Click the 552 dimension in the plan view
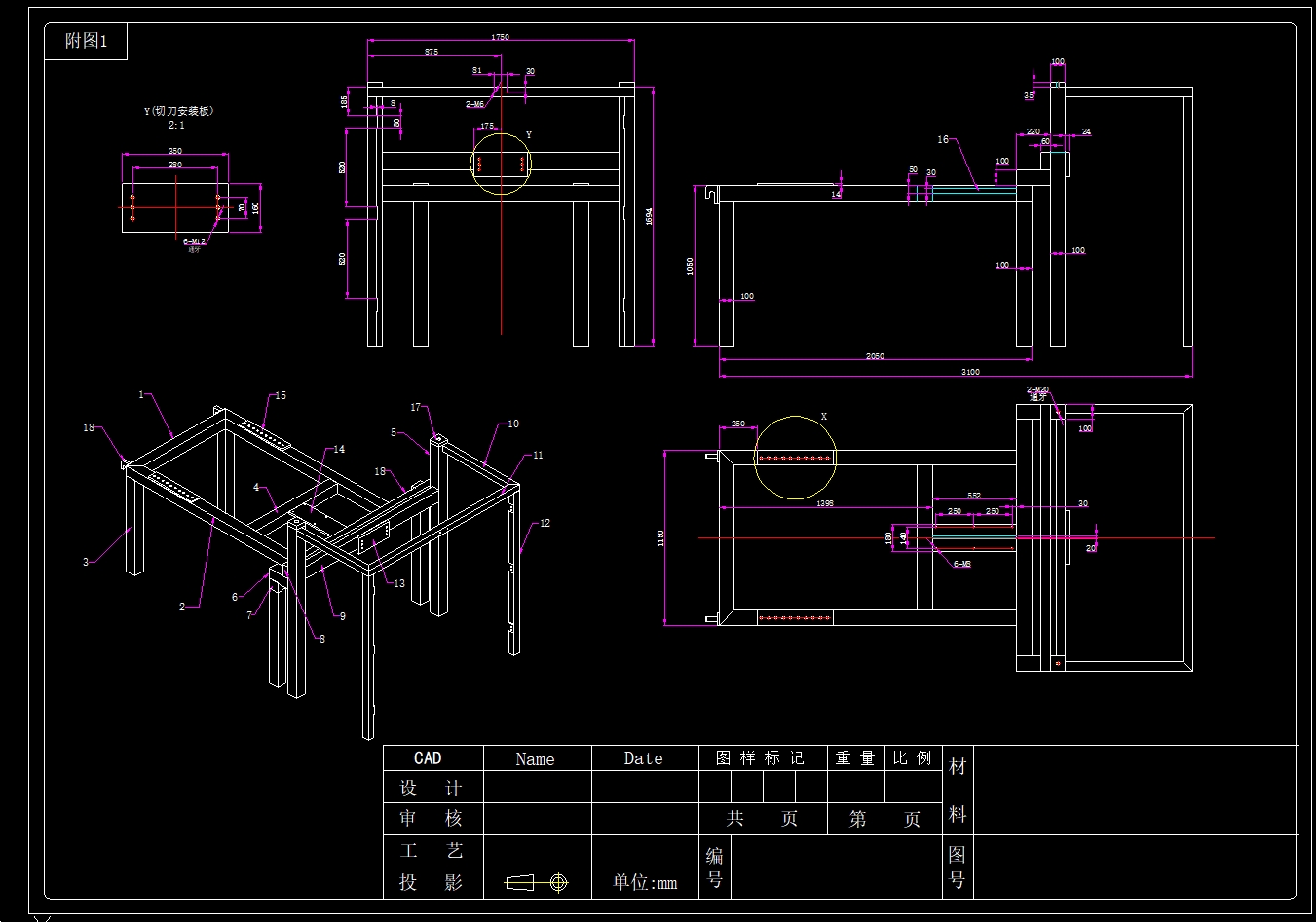The image size is (1316, 922). click(x=974, y=496)
